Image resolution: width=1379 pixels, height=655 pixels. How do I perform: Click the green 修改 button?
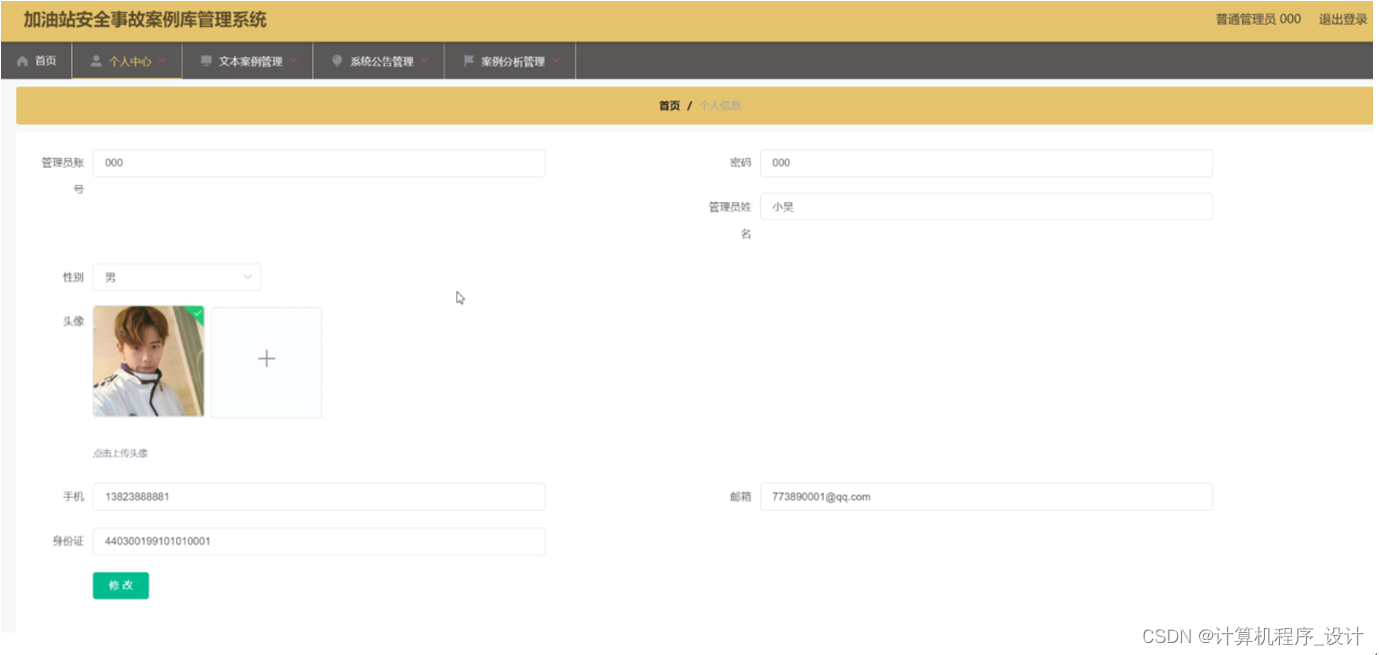click(121, 586)
